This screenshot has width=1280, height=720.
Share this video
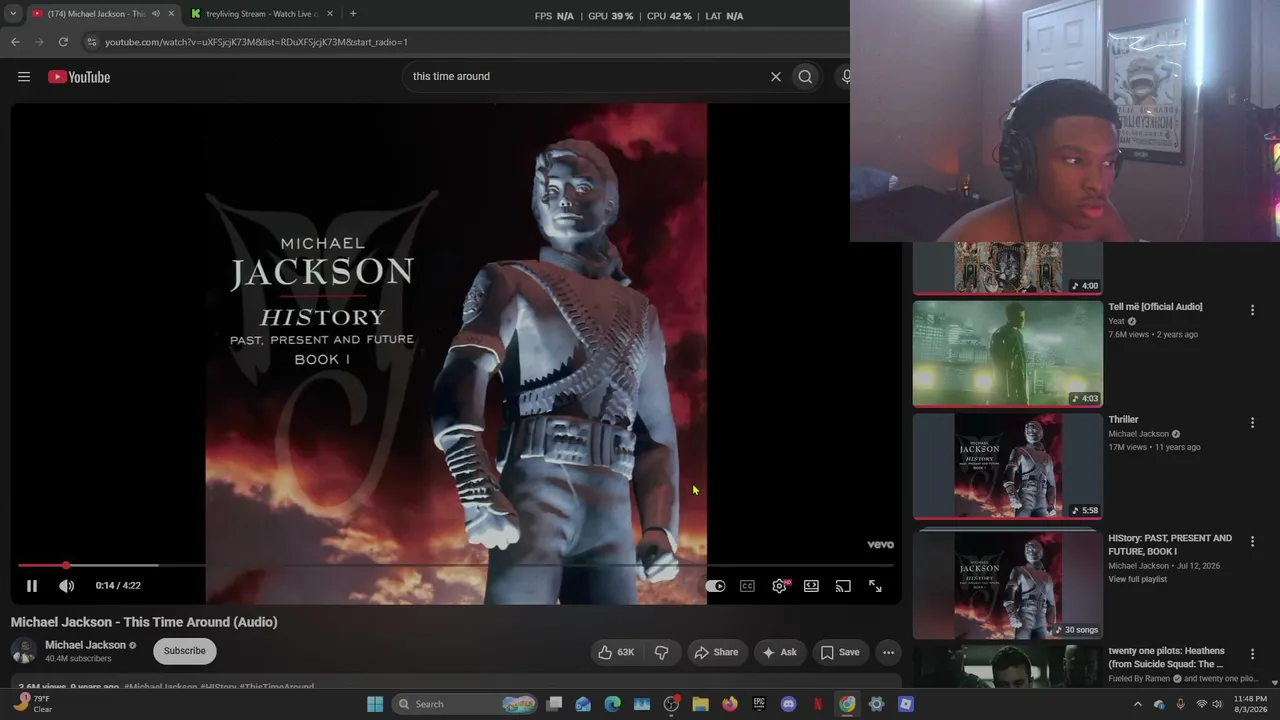(716, 653)
